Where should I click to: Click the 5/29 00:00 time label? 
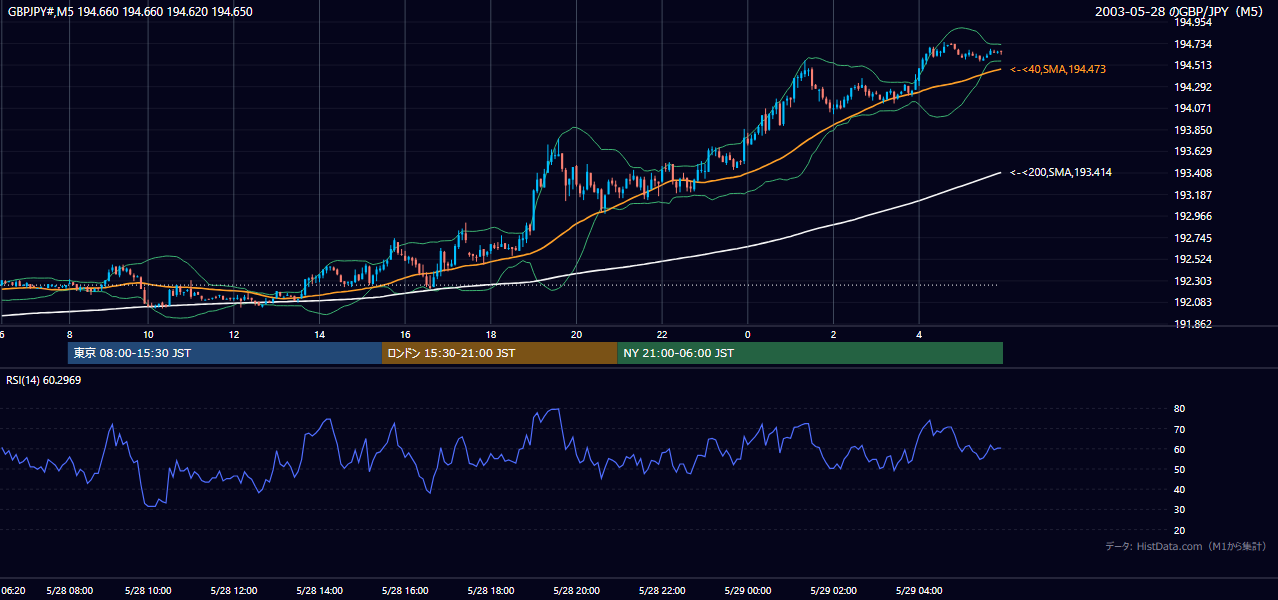[747, 590]
